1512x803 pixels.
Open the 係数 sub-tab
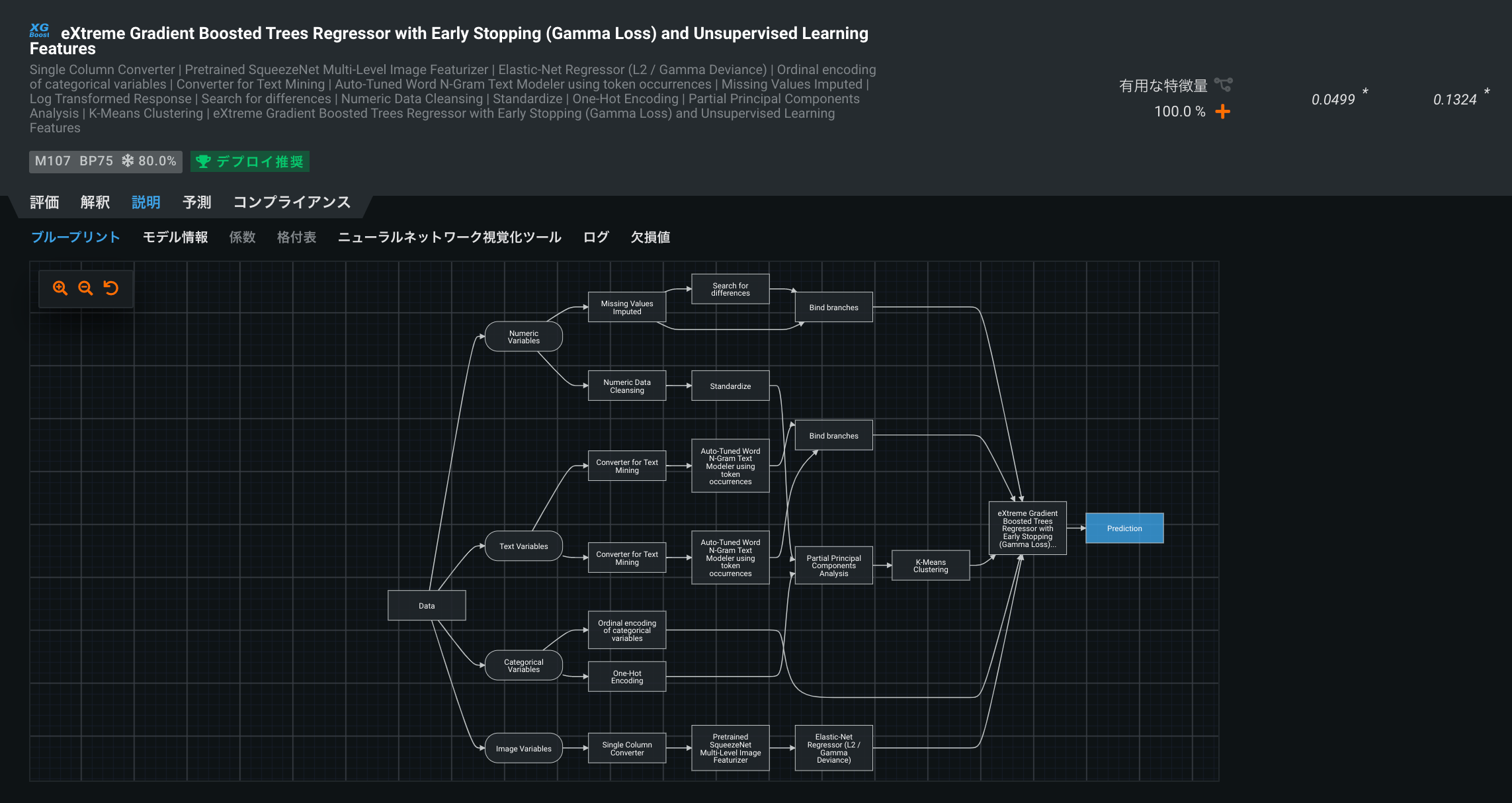pyautogui.click(x=243, y=237)
